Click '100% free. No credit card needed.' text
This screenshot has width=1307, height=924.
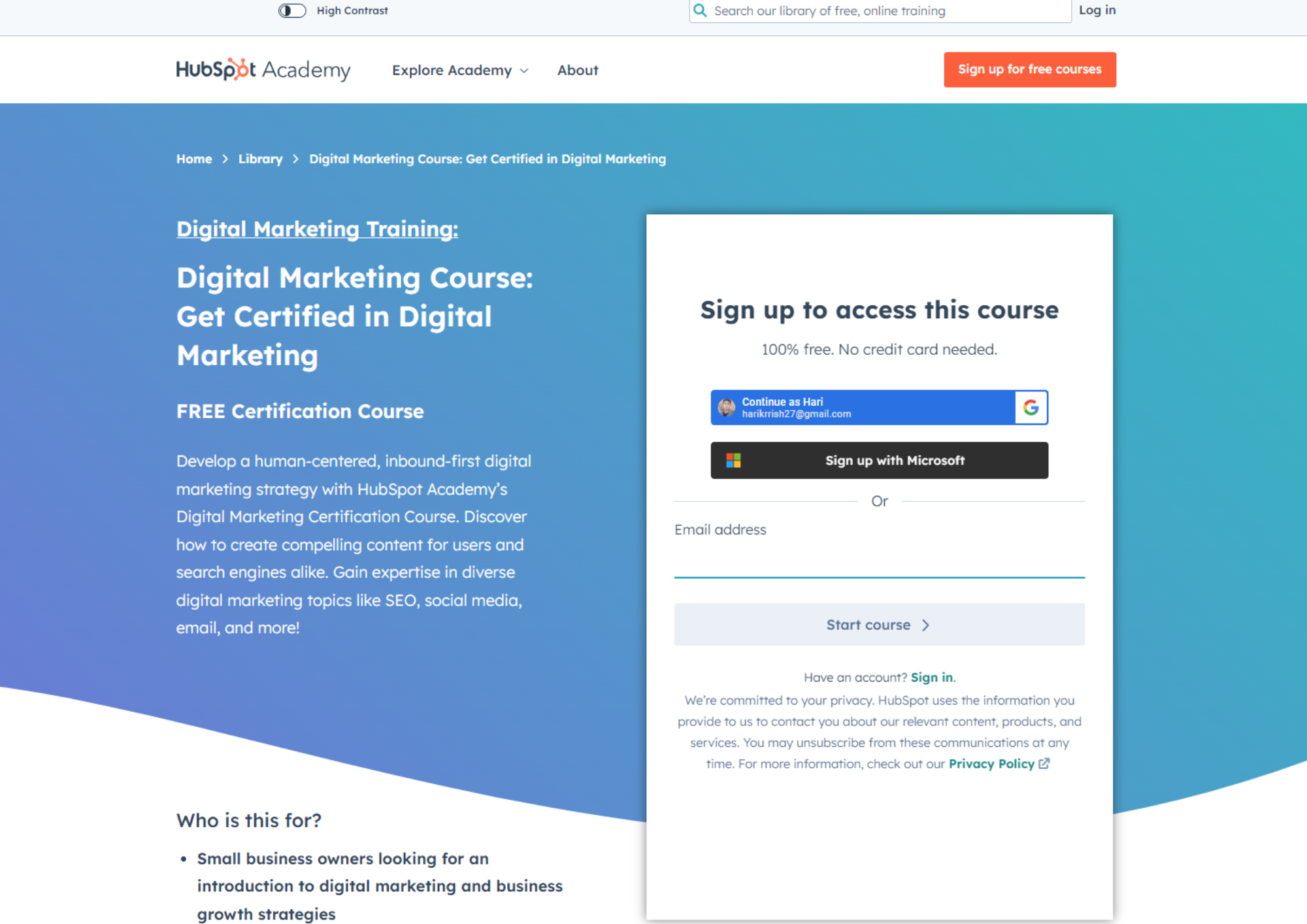(879, 350)
